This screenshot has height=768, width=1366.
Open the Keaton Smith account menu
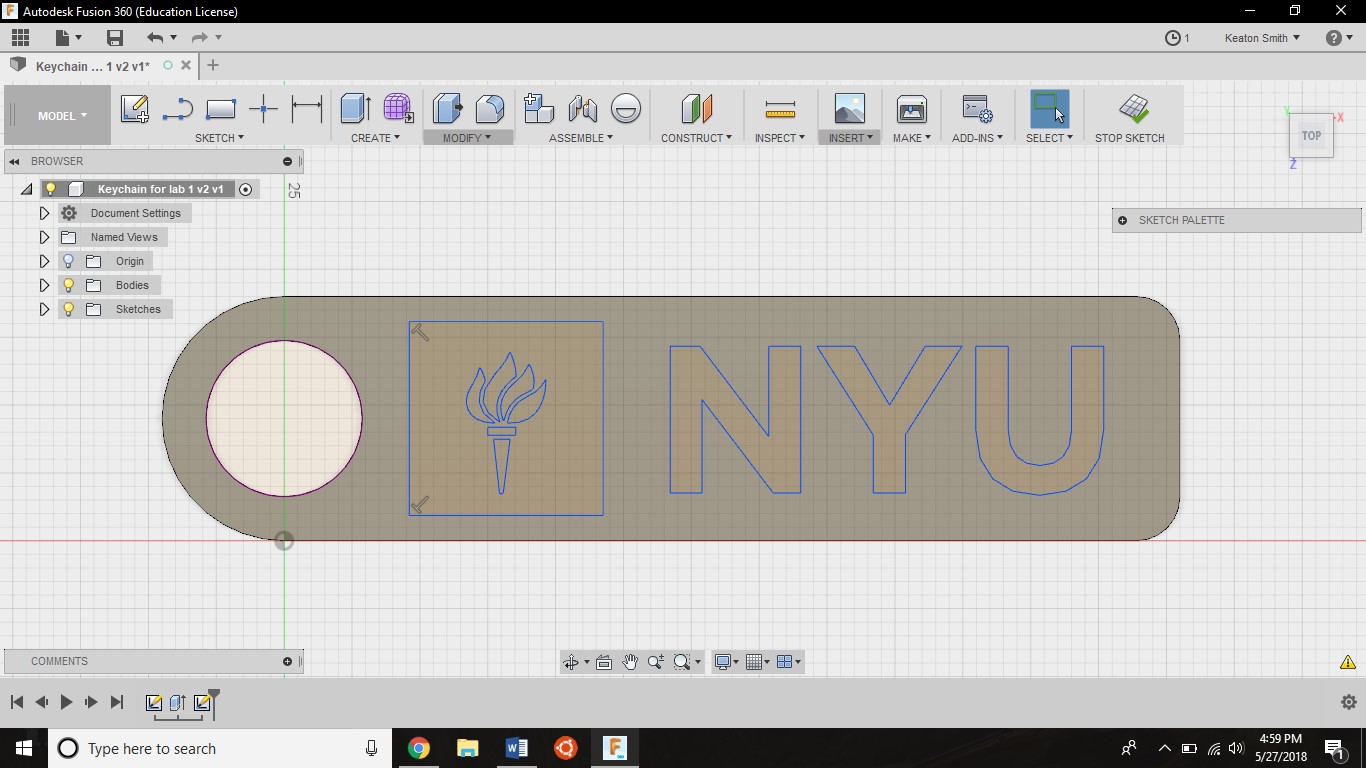tap(1262, 38)
